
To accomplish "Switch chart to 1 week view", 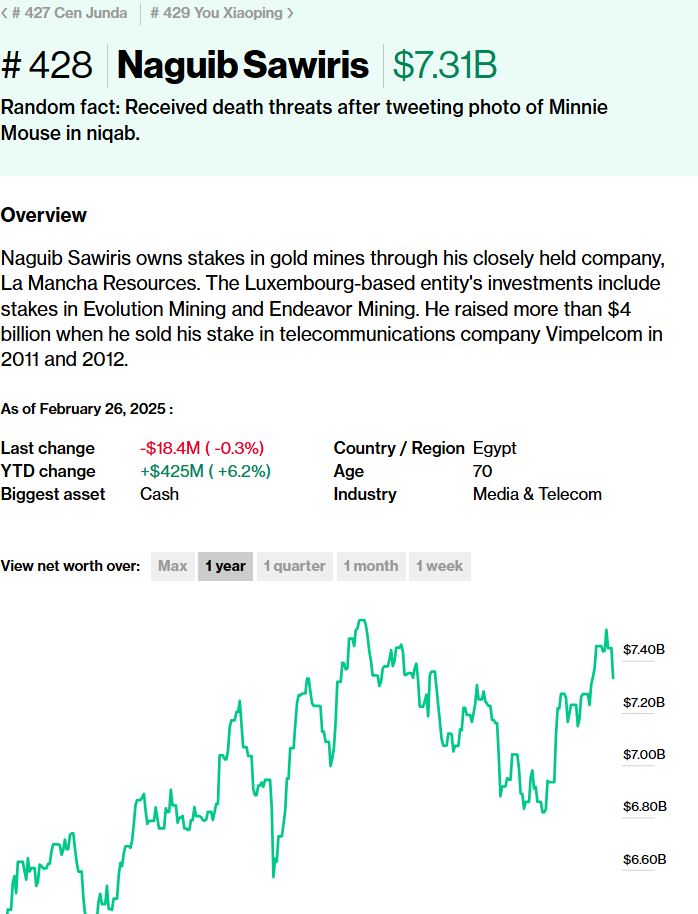I will click(x=439, y=566).
